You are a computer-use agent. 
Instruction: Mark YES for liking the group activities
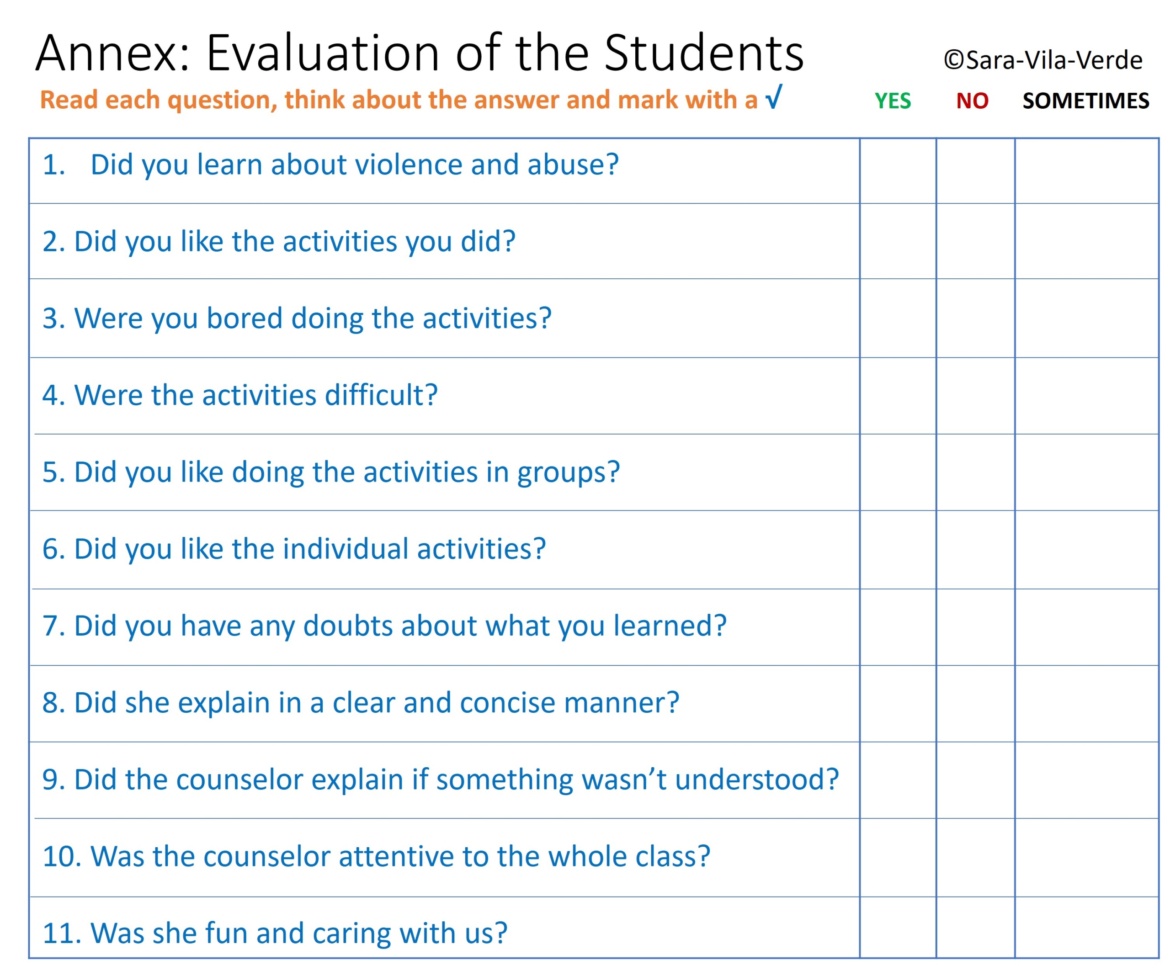[x=897, y=472]
